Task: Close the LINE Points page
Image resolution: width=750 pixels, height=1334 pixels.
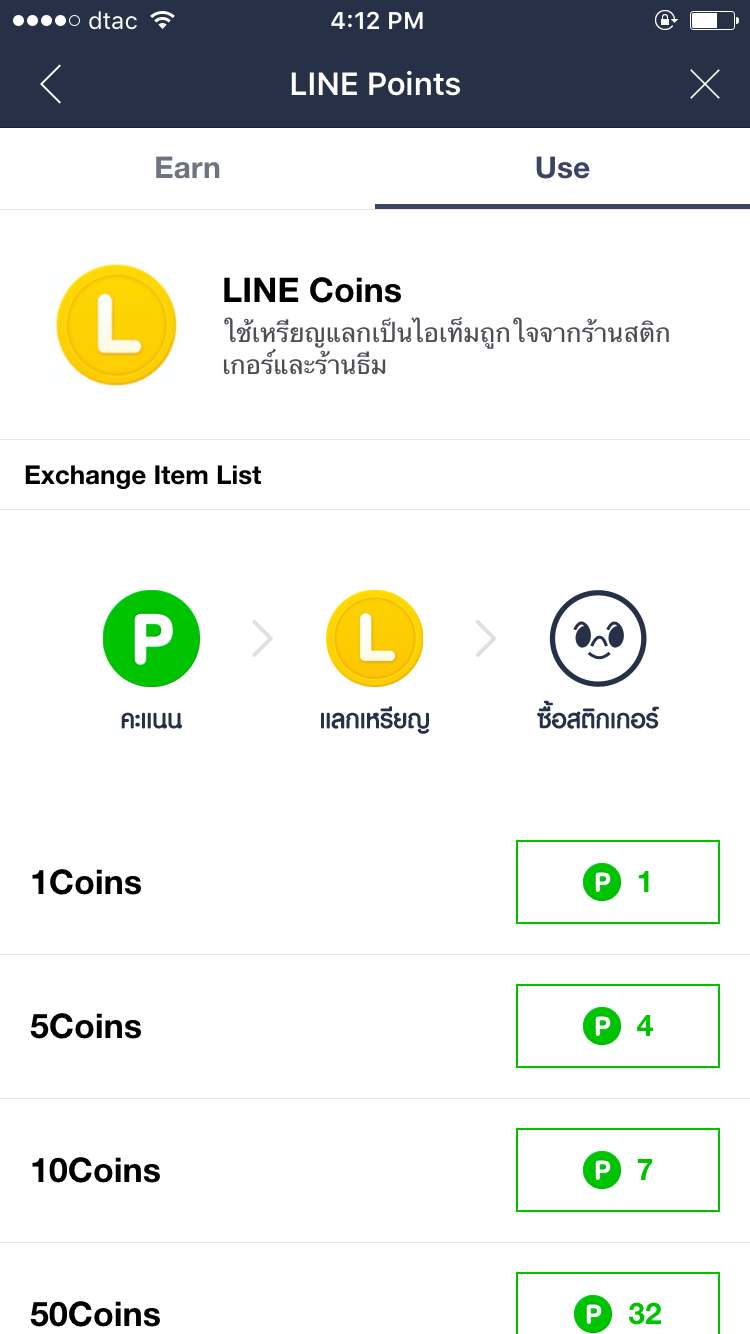Action: coord(704,84)
